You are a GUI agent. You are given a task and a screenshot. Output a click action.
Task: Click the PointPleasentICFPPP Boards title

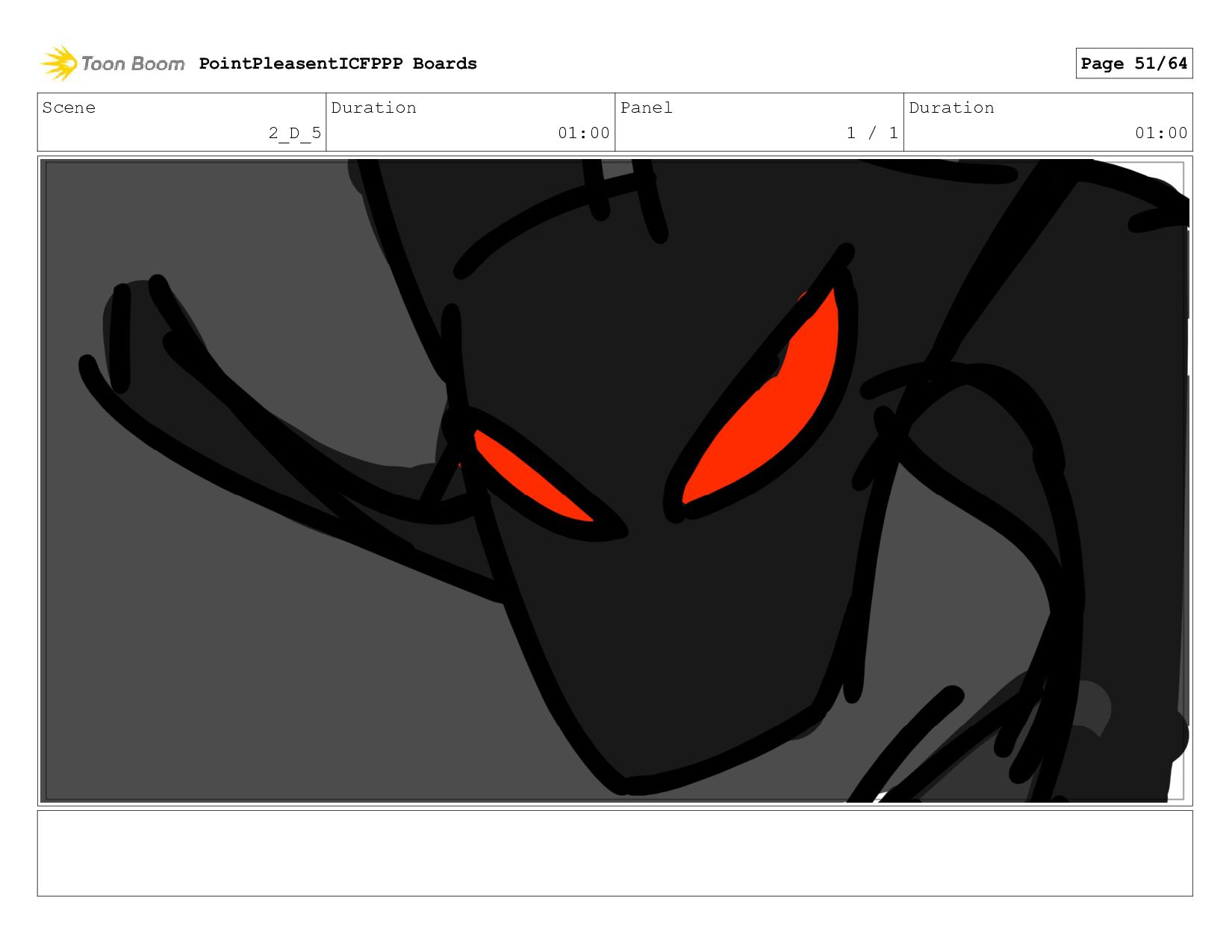click(337, 63)
